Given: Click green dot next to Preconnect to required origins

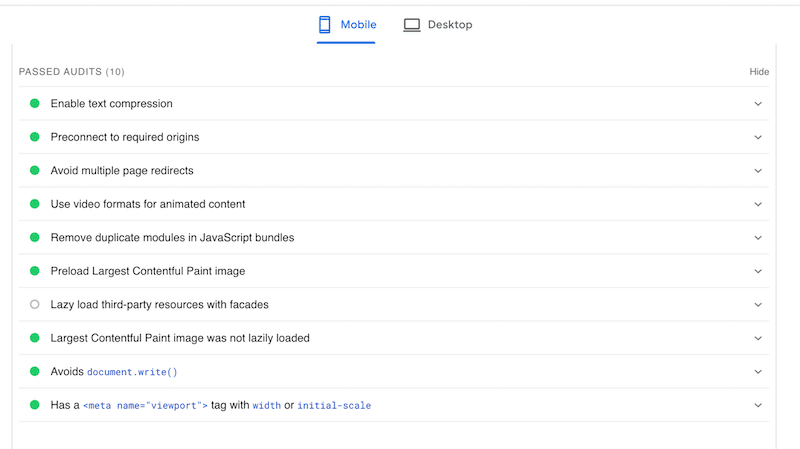Looking at the screenshot, I should [x=35, y=137].
